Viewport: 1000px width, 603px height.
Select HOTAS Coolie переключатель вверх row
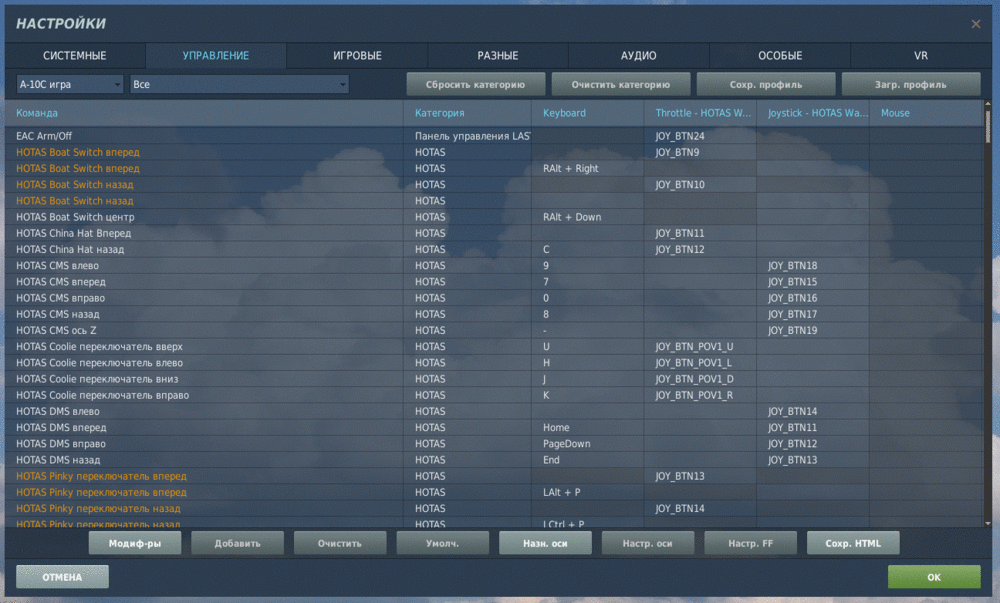494,347
